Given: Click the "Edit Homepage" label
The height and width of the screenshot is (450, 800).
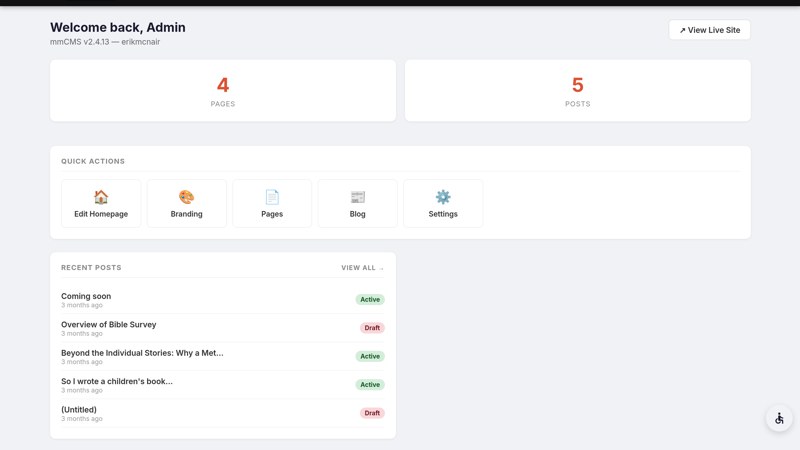Looking at the screenshot, I should tap(101, 214).
